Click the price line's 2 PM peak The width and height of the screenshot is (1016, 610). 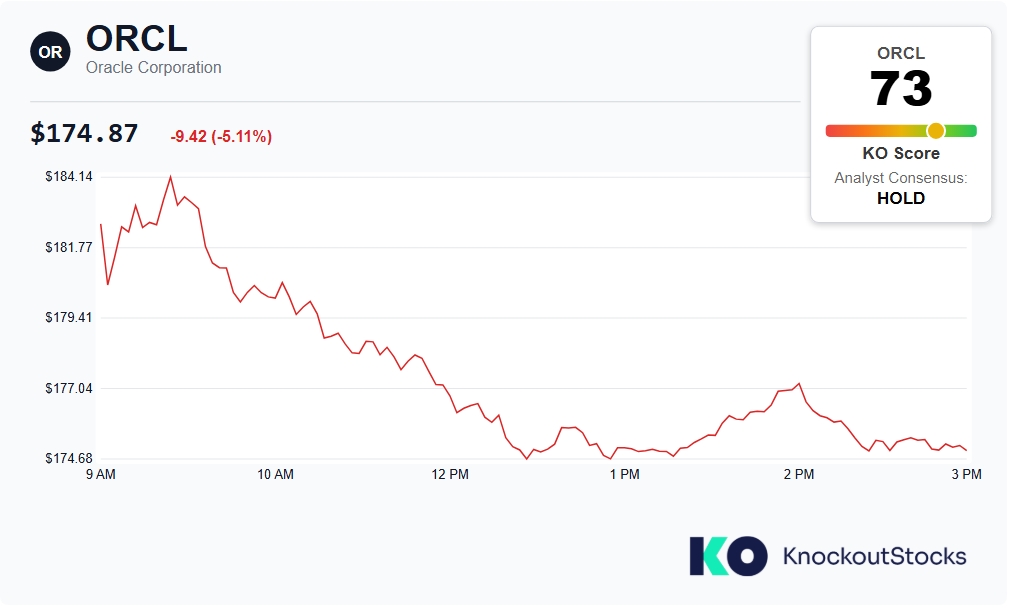point(800,384)
